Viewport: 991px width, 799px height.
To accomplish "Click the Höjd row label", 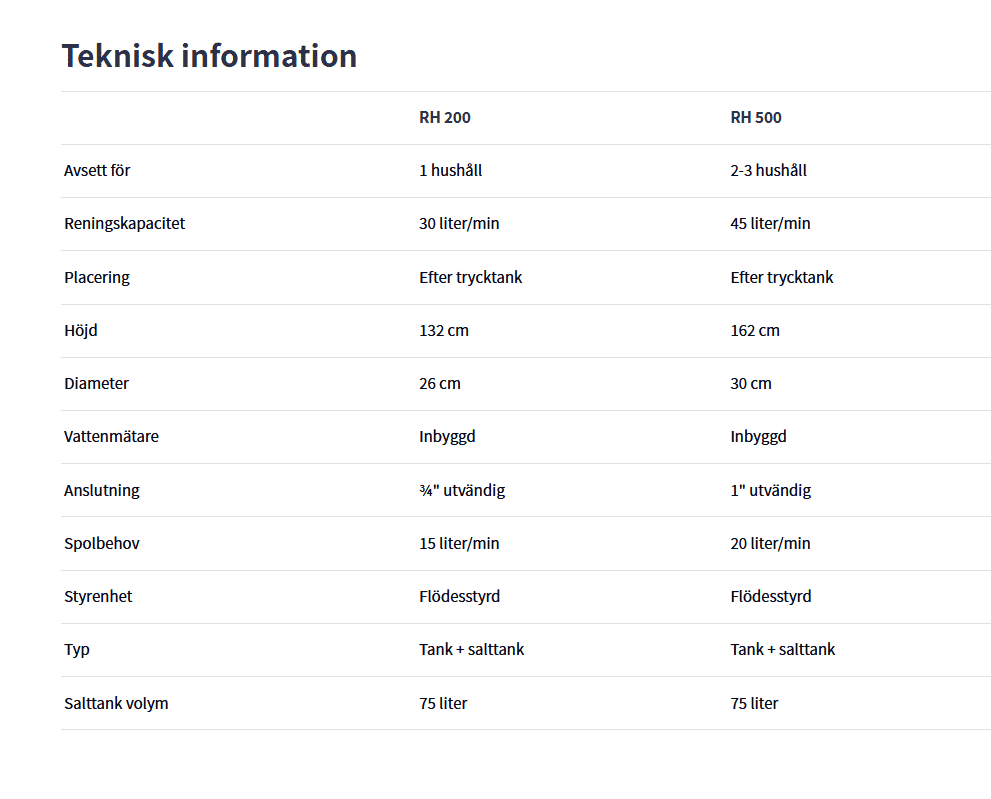I will tap(81, 331).
